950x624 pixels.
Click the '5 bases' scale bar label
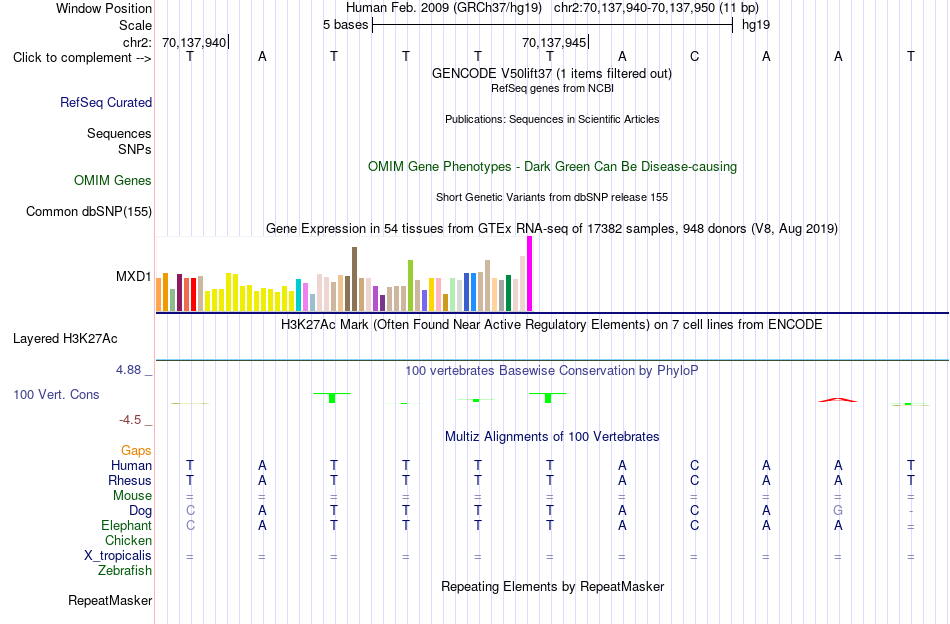(345, 25)
